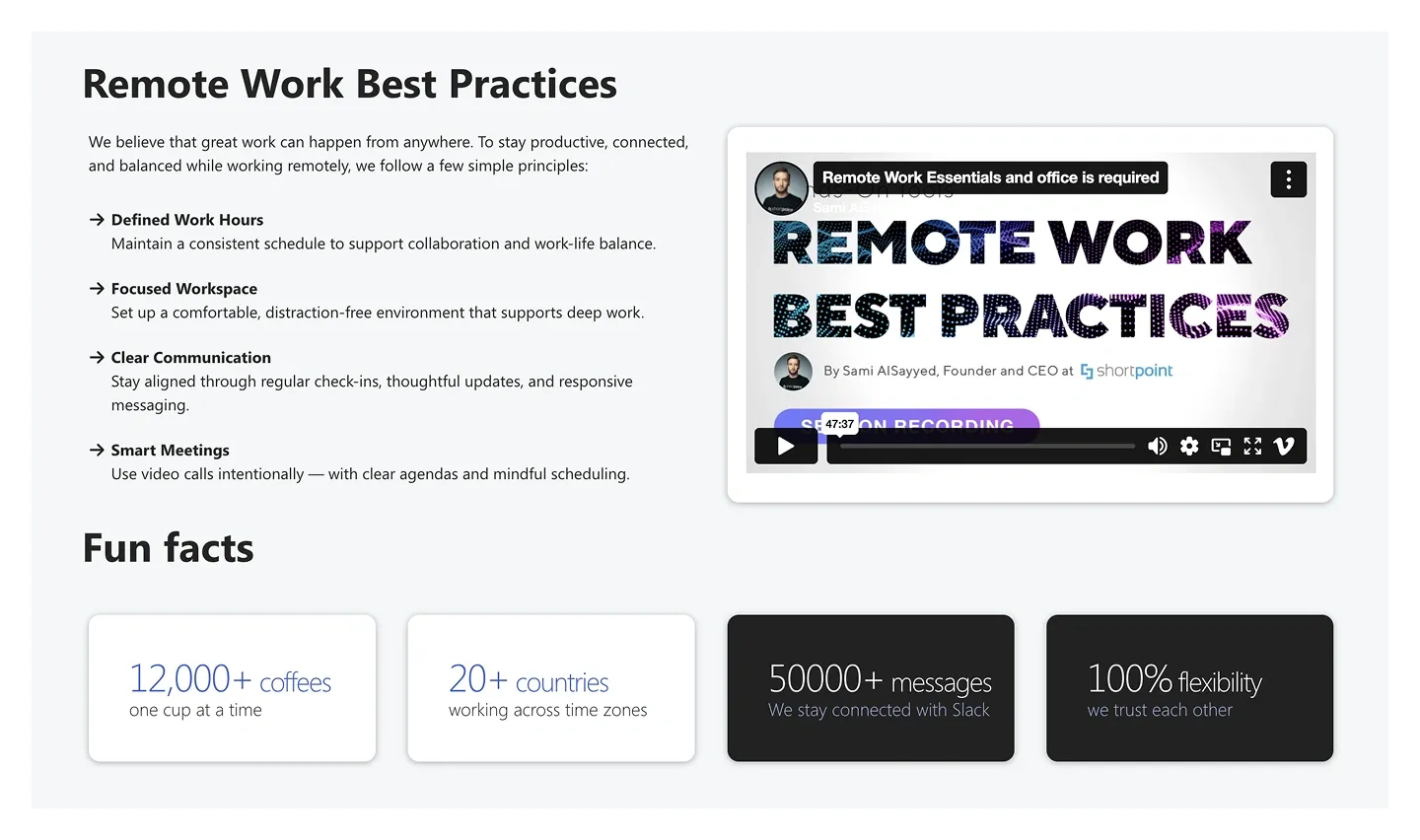This screenshot has width=1420, height=840.
Task: Click 'We stay connected with Slack' text
Action: 879,710
